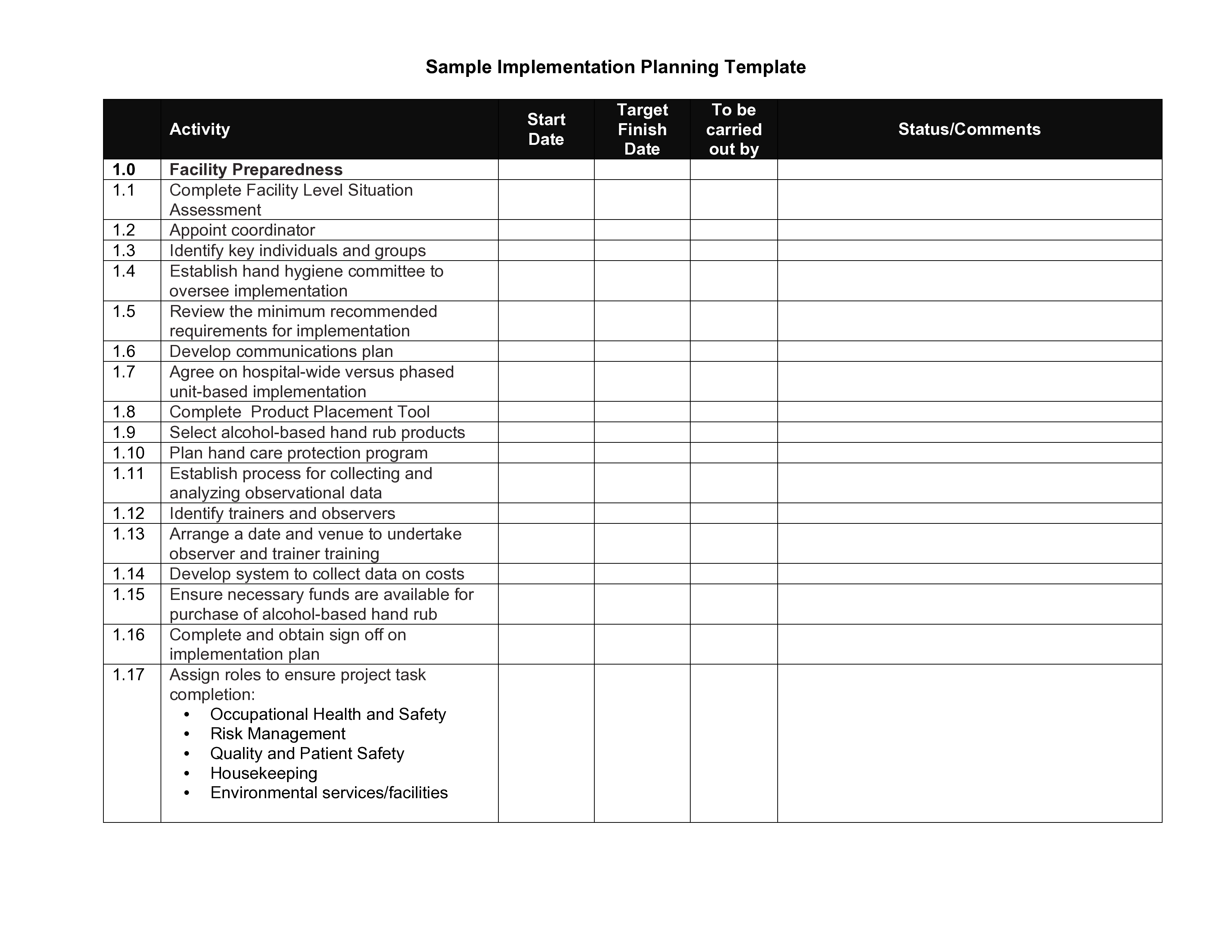The height and width of the screenshot is (952, 1232).
Task: Click the 'Quality and Patient Safety' bullet
Action: tap(307, 753)
